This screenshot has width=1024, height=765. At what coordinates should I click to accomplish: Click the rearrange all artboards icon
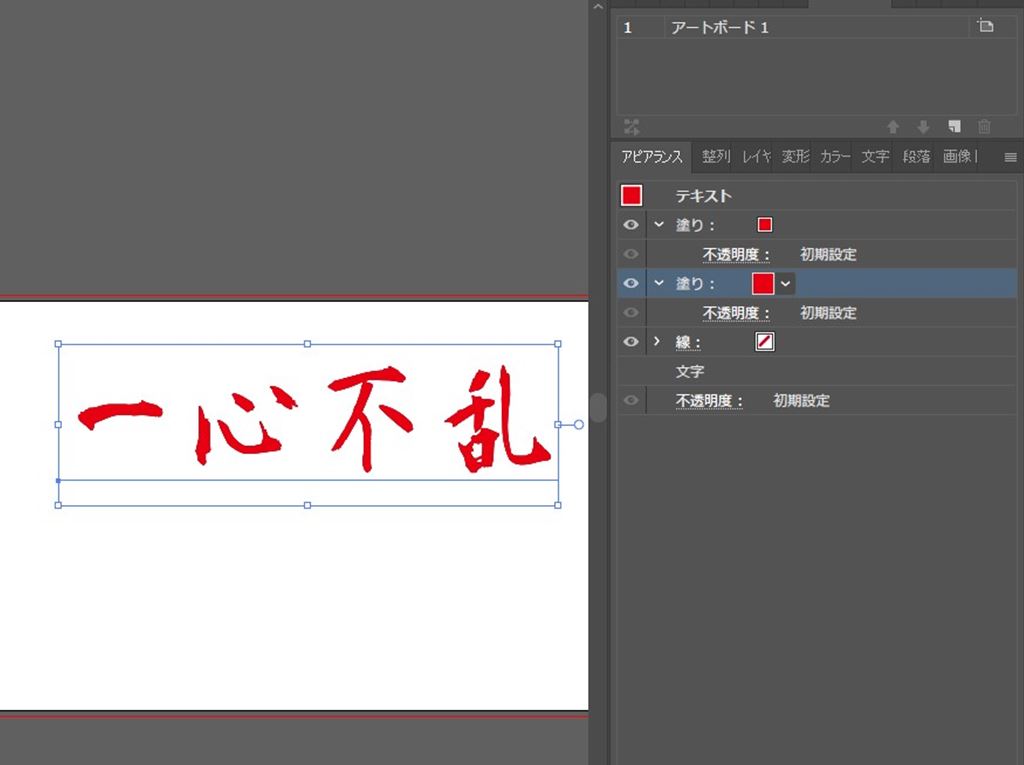pos(631,126)
